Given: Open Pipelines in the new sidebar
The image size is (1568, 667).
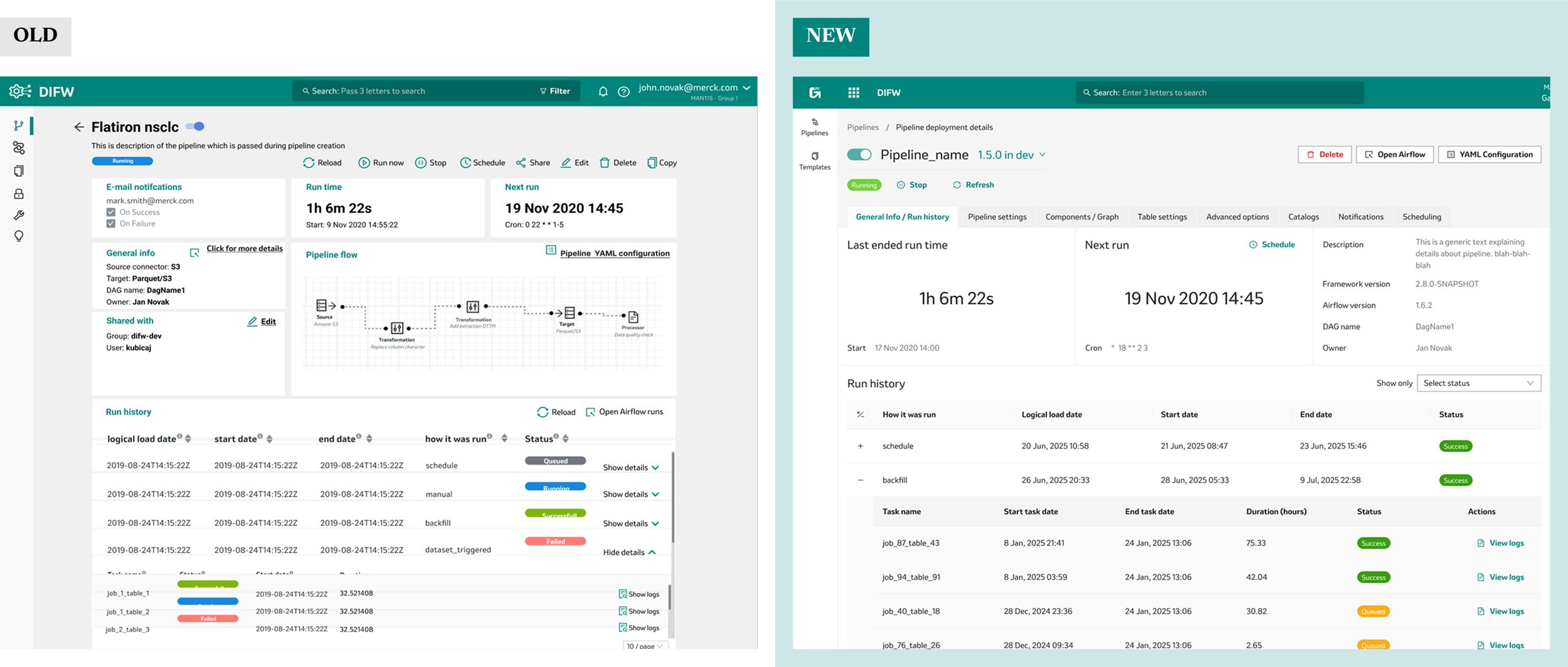Looking at the screenshot, I should coord(815,127).
